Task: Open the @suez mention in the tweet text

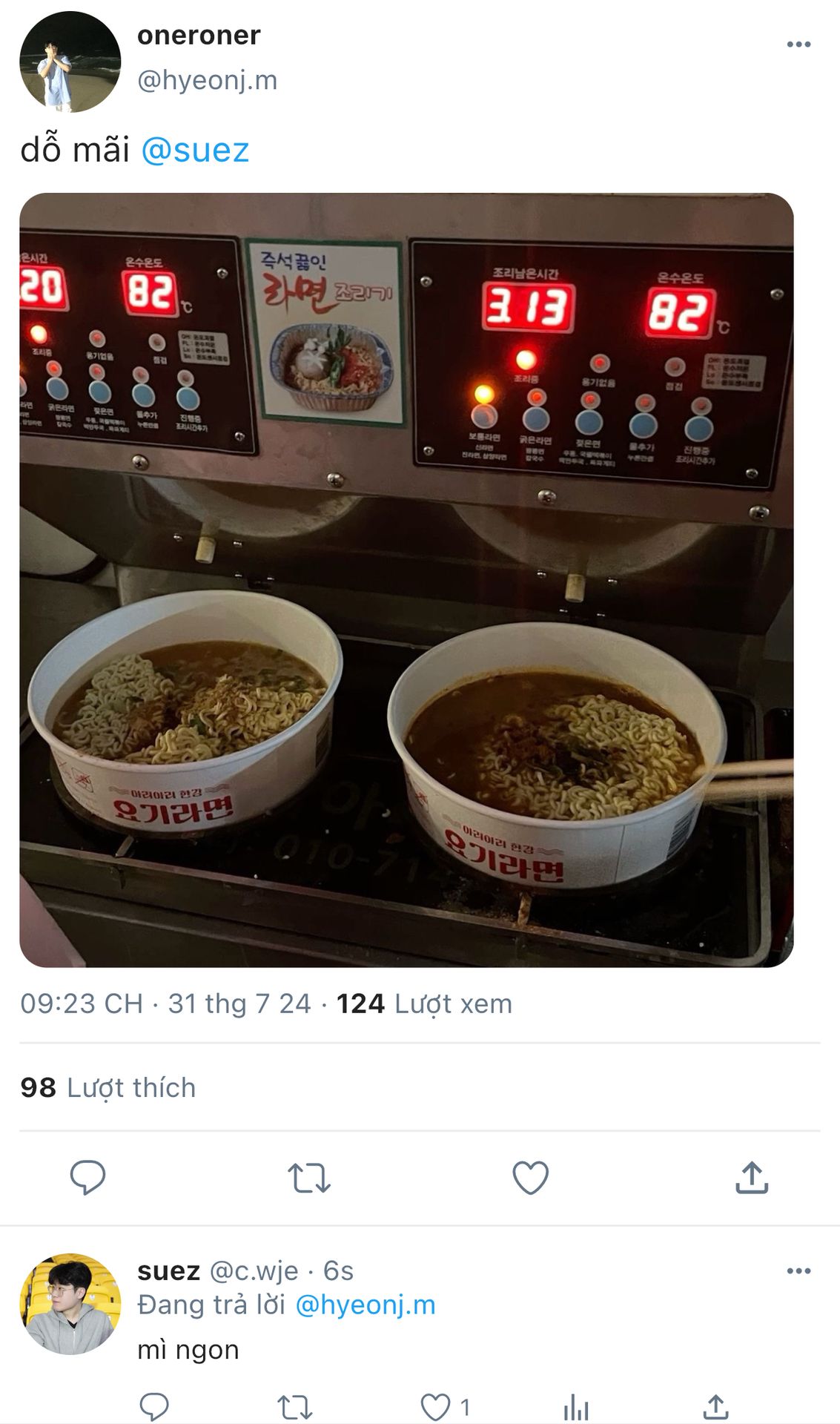Action: pos(195,150)
